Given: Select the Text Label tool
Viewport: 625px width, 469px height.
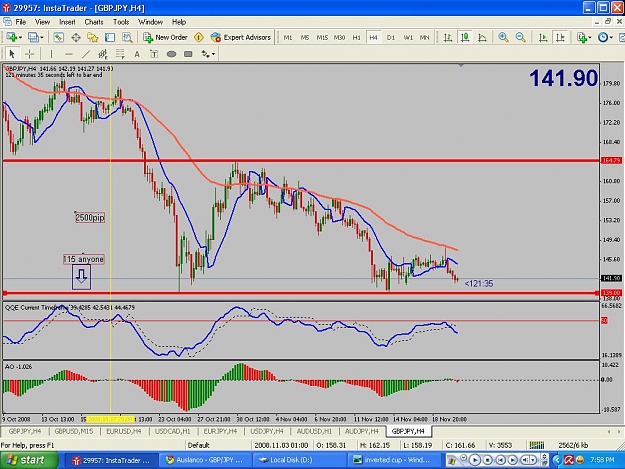Looking at the screenshot, I should [154, 54].
